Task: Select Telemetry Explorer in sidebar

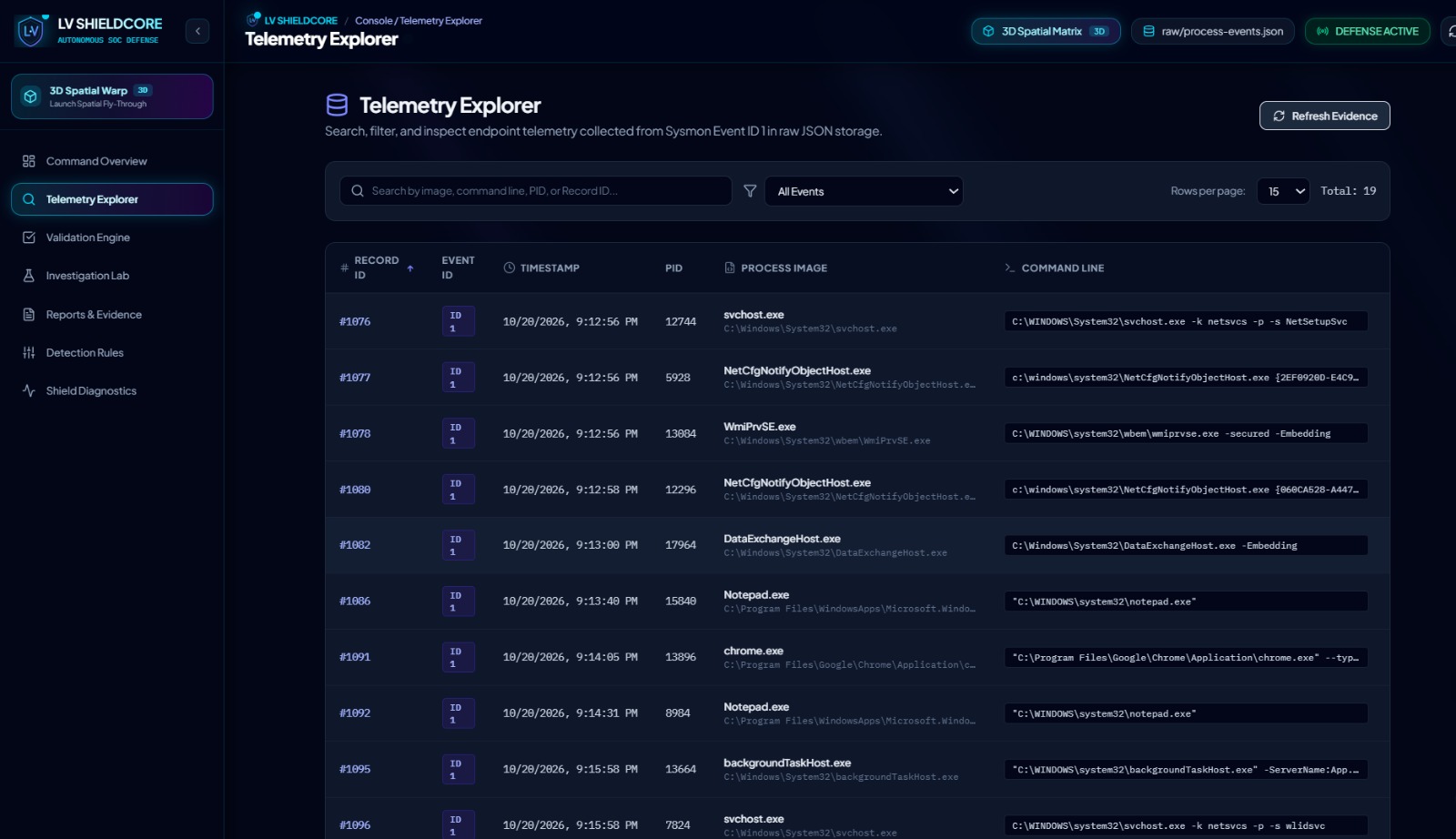Action: 112,199
